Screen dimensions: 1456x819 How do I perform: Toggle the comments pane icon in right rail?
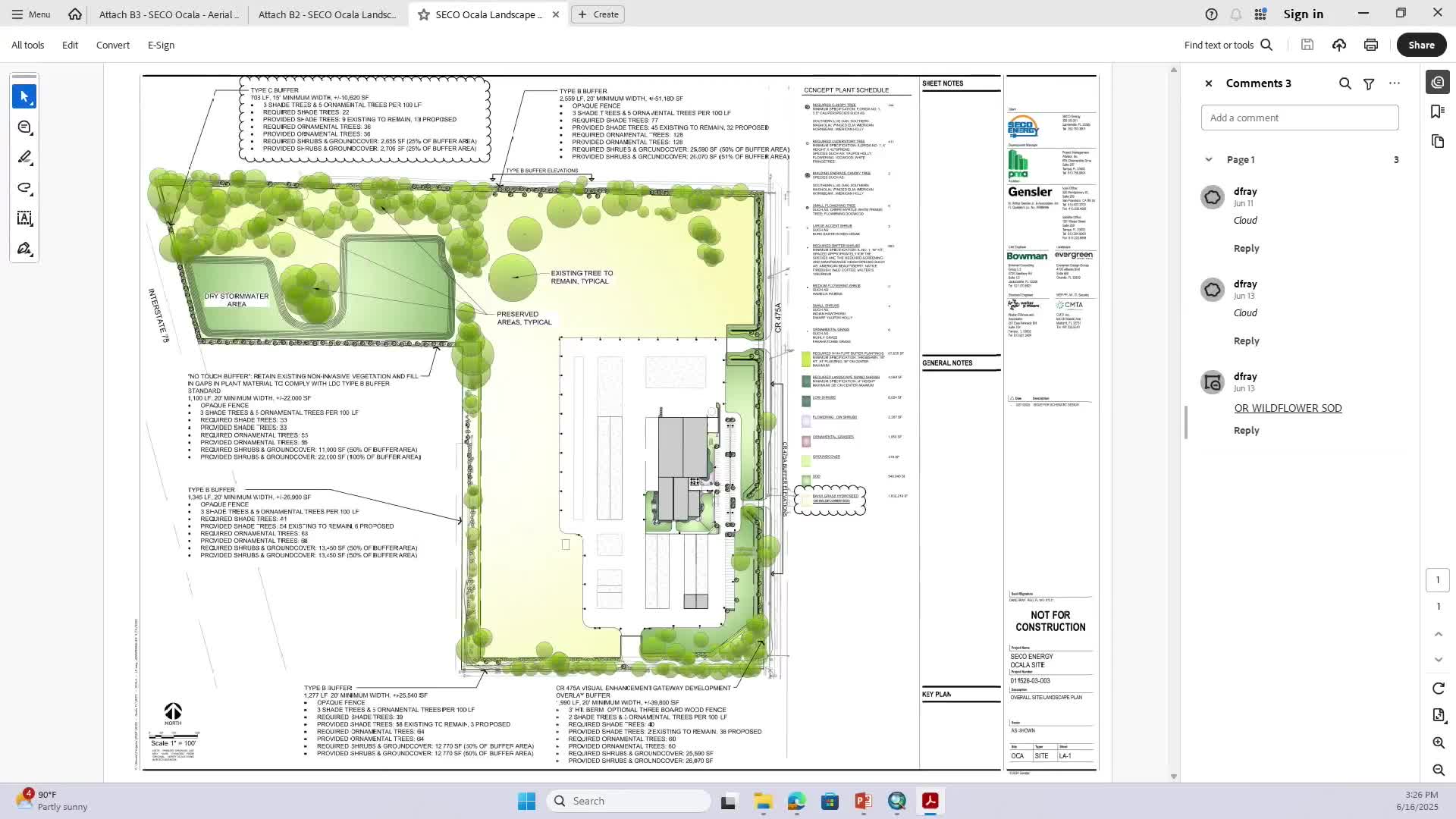1438,82
